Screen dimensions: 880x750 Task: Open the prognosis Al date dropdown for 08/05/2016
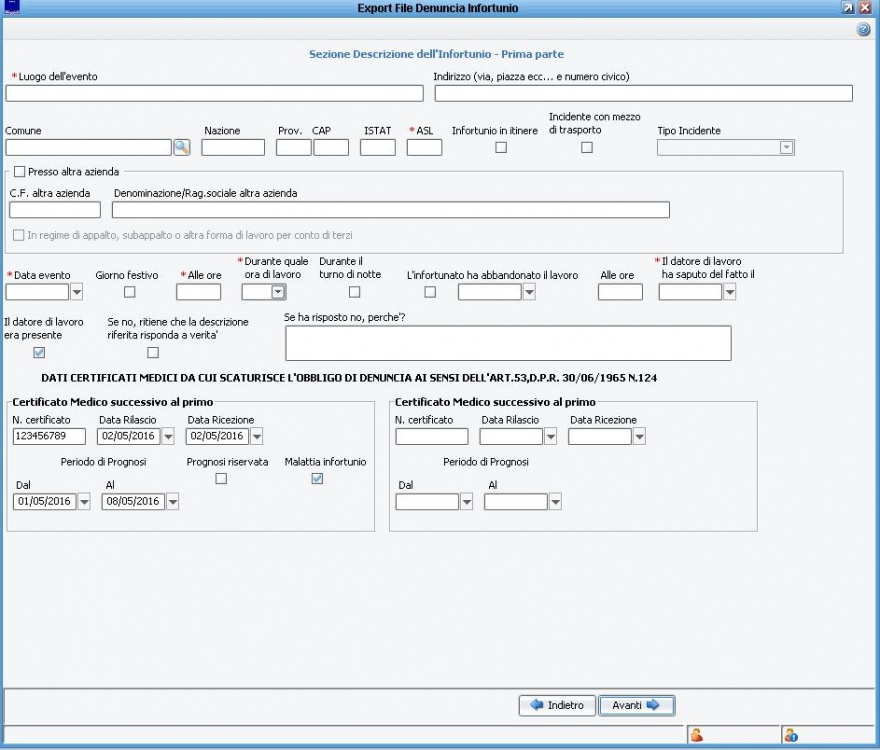point(172,502)
